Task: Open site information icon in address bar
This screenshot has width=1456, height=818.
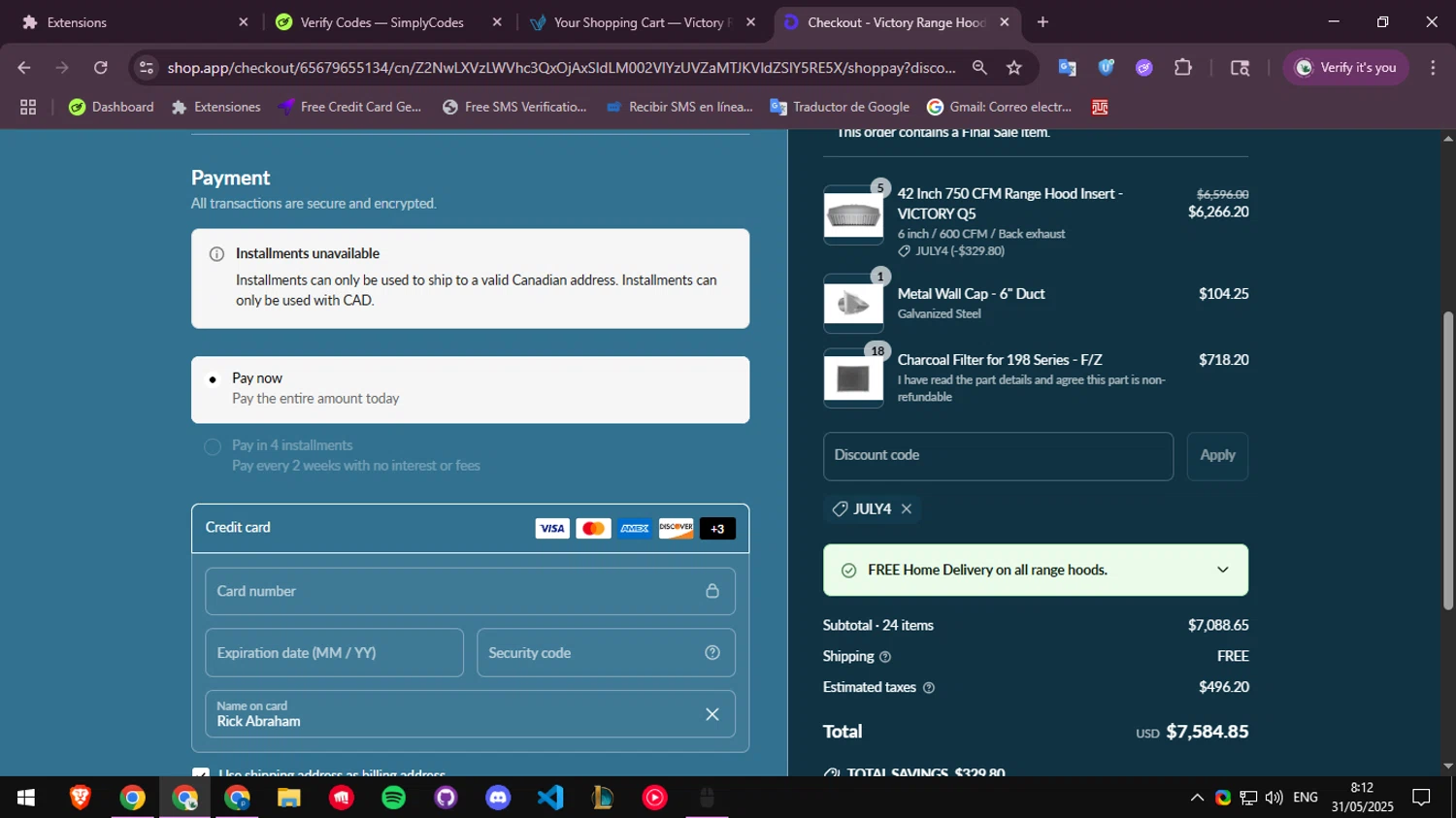Action: pos(147,68)
